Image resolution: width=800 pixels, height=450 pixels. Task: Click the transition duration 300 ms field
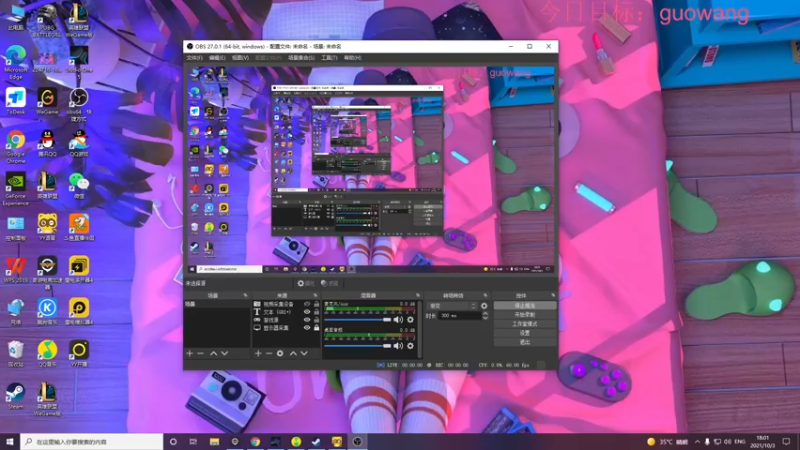tap(460, 316)
